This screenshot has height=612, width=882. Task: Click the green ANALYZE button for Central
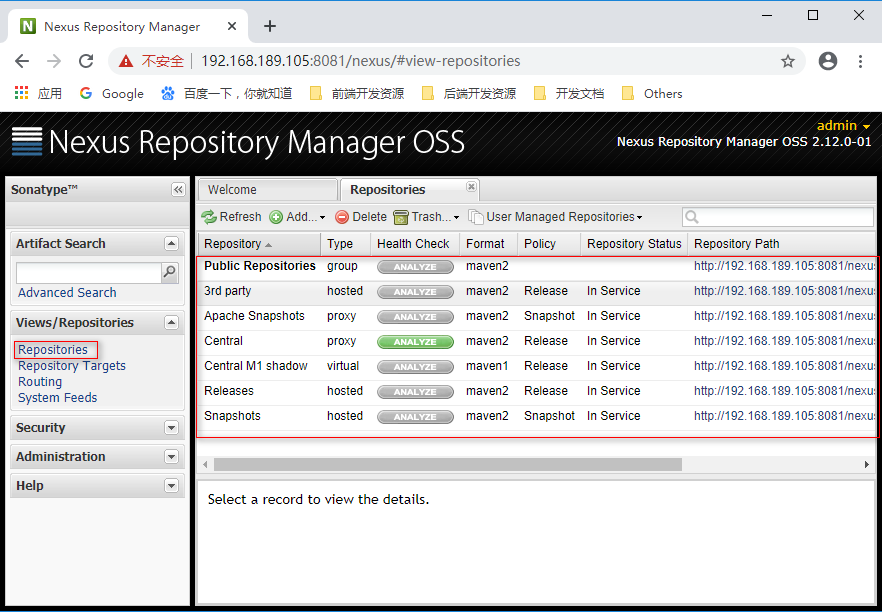[x=415, y=341]
